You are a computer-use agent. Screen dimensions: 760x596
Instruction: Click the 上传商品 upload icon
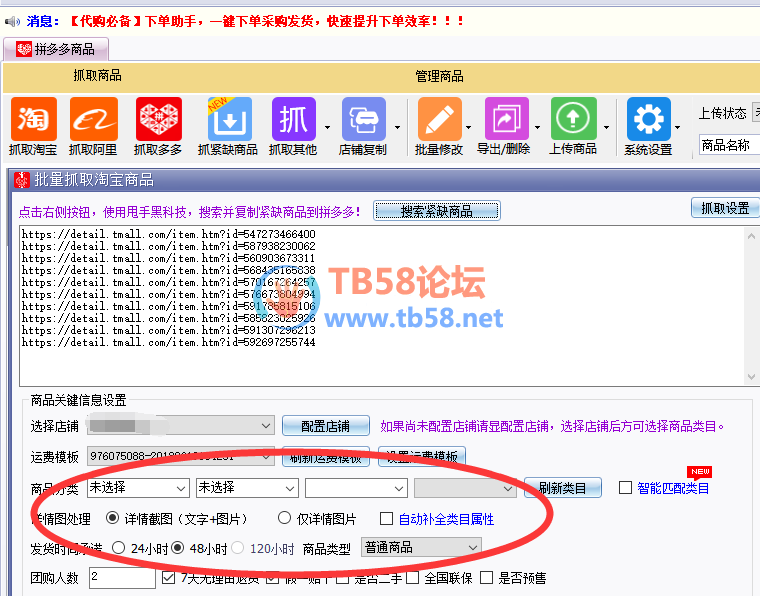pos(573,120)
